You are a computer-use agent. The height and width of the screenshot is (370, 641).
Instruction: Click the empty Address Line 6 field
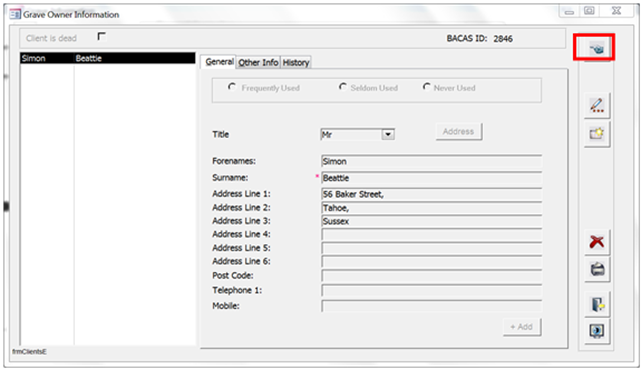click(431, 262)
